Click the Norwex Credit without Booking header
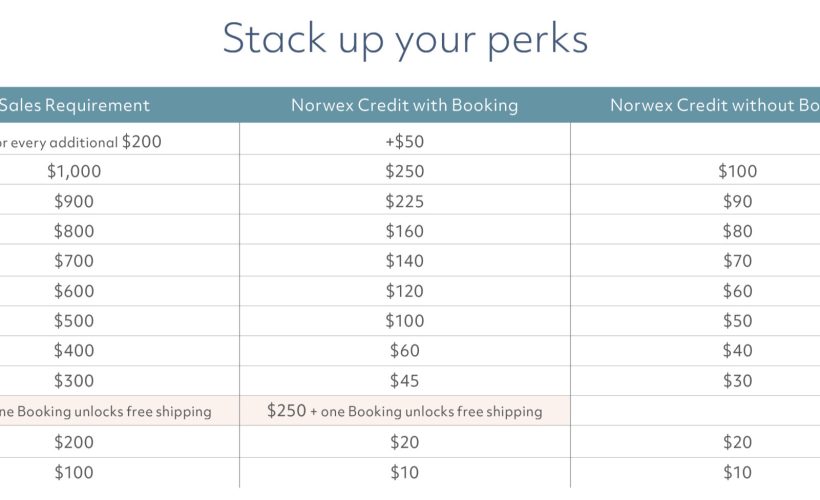The image size is (820, 500). (715, 105)
